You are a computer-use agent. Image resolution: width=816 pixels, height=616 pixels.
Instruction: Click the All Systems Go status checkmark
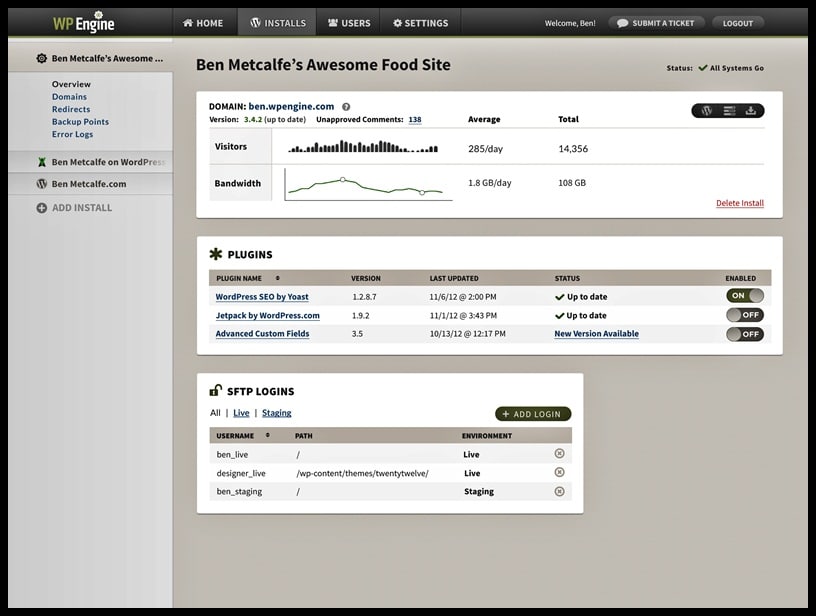[703, 68]
